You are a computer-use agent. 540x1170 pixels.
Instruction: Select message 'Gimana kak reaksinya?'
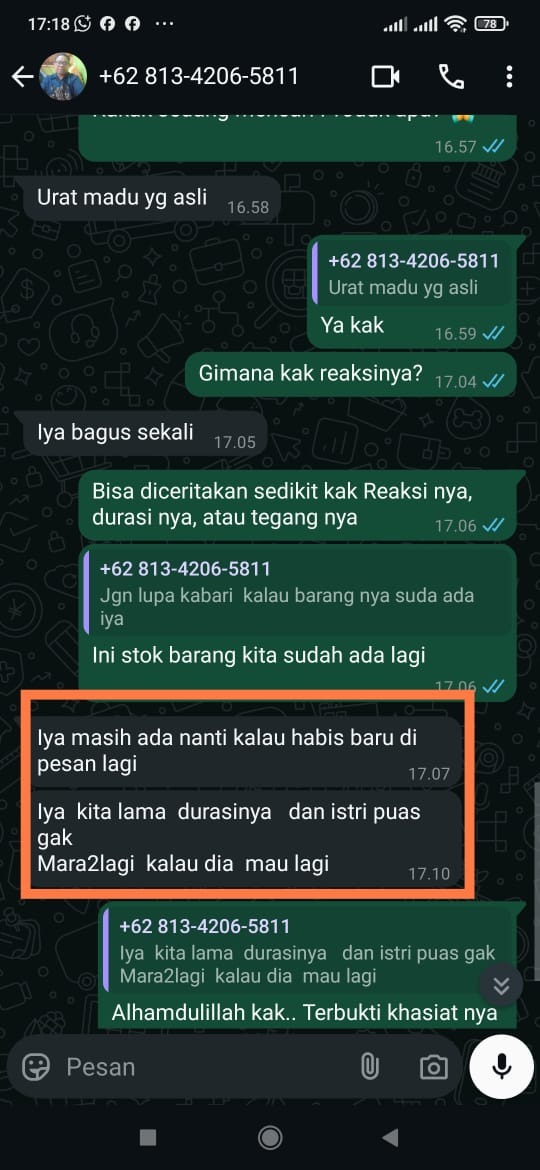tap(351, 375)
